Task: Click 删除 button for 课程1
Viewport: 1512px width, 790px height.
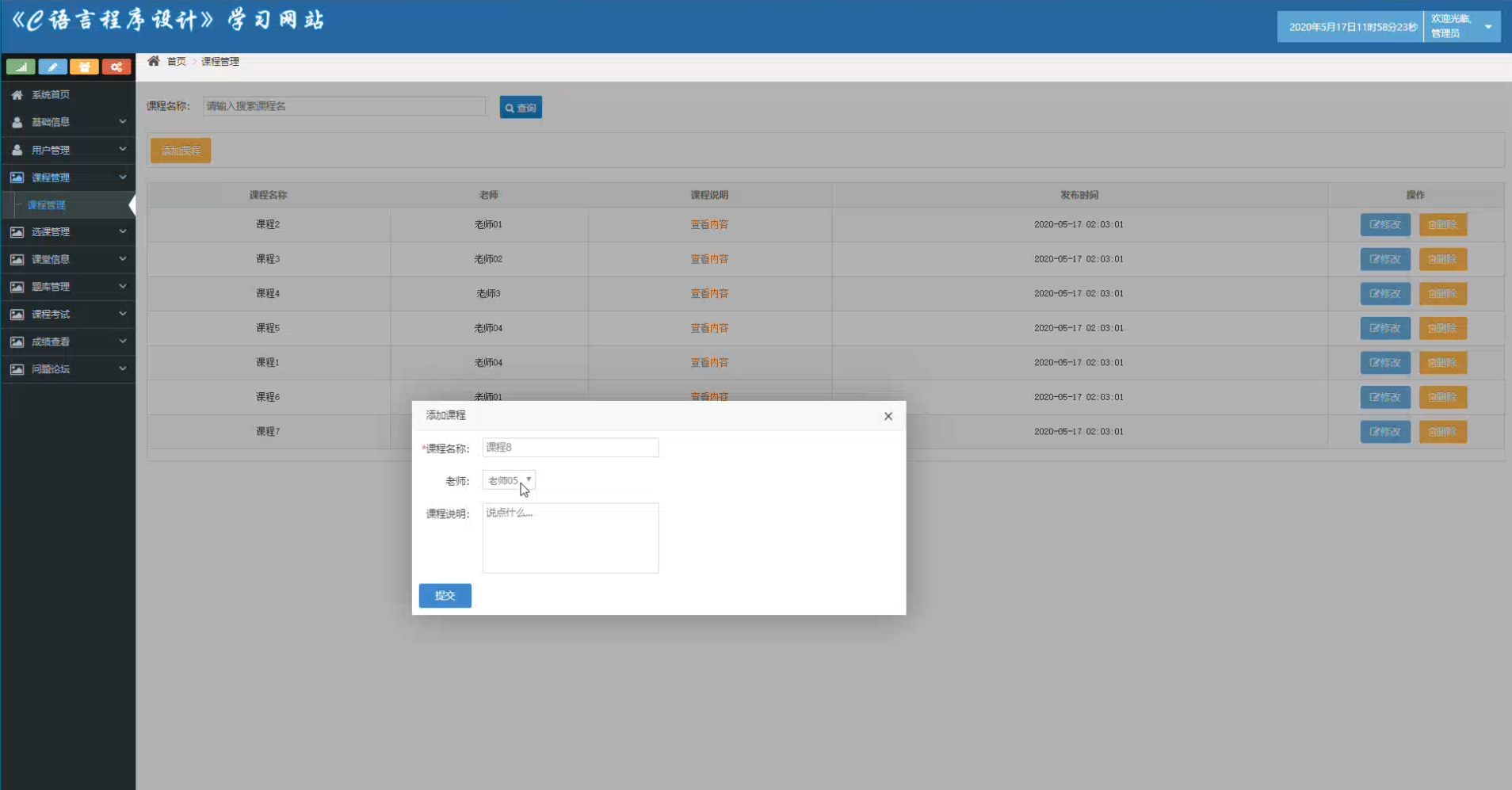Action: 1443,363
